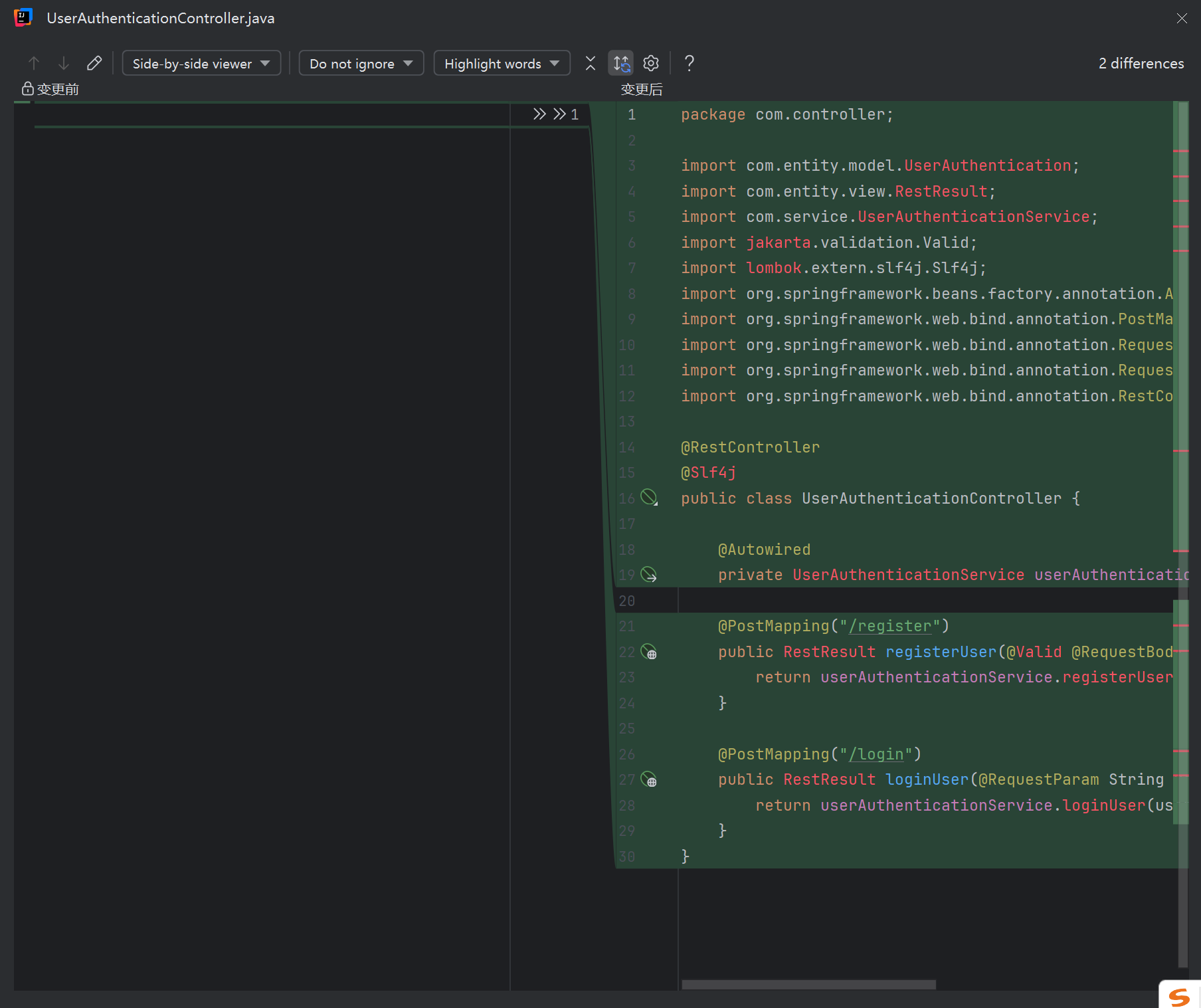Click jakarta.validation.Valid import line
This screenshot has height=1008, width=1201.
point(829,243)
